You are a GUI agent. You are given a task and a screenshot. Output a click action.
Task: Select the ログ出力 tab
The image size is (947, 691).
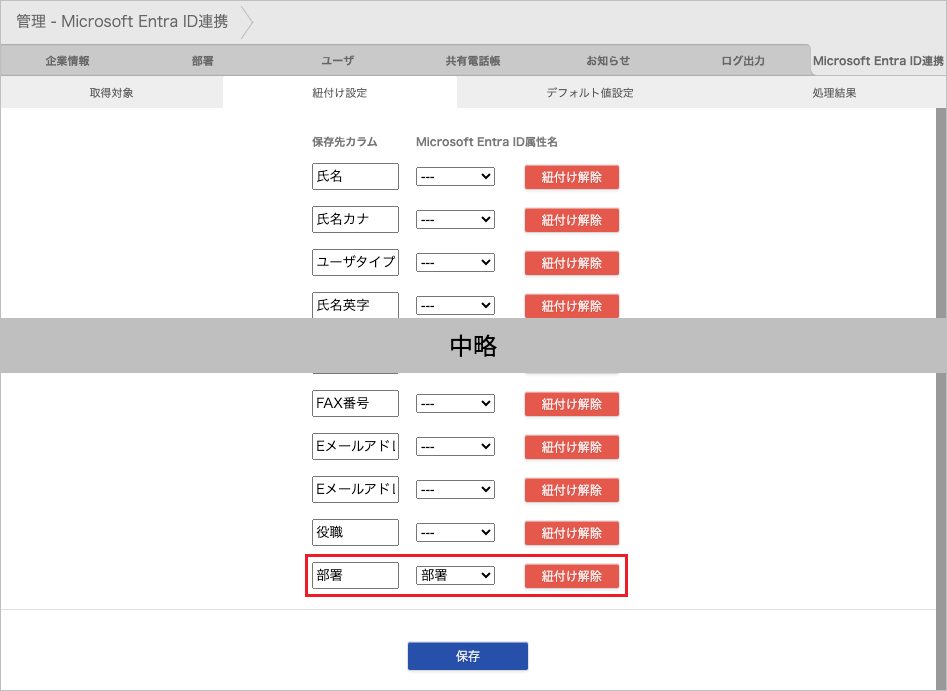pos(743,60)
